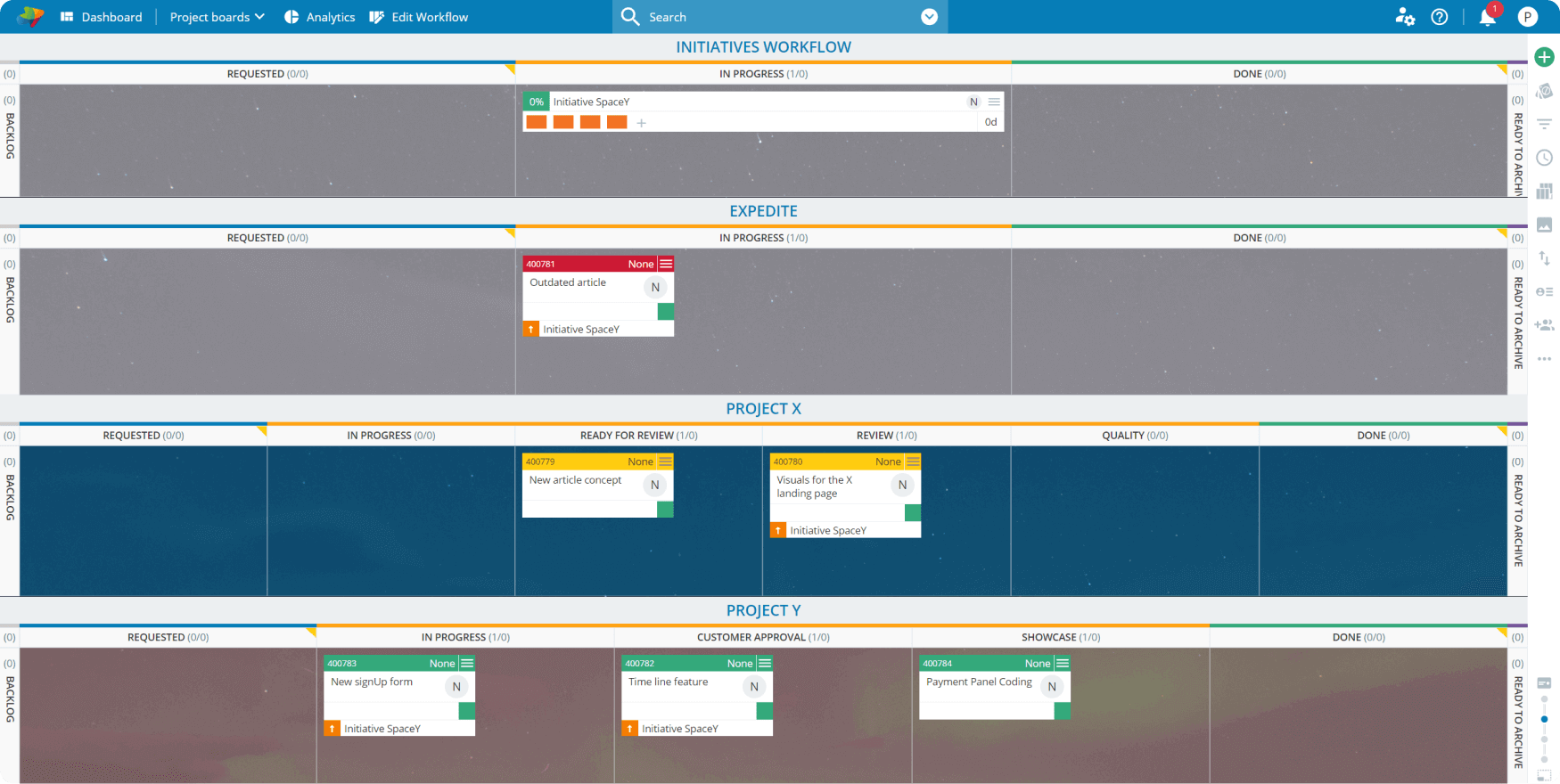Open menu on card 400779 New article concept
This screenshot has width=1560, height=784.
pos(666,461)
